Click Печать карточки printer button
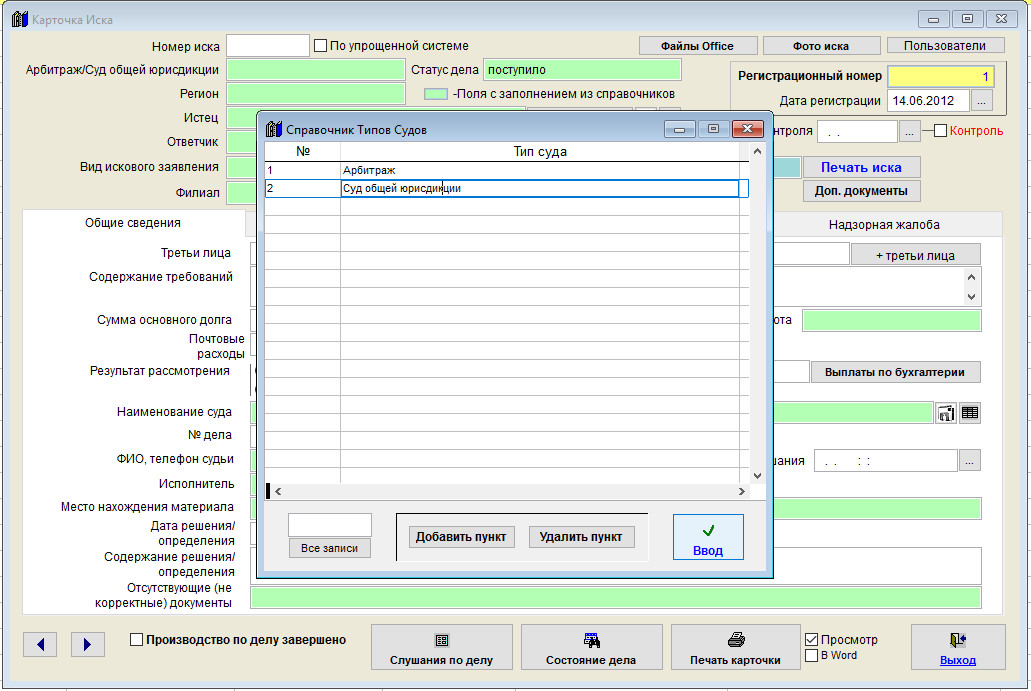This screenshot has height=691, width=1031. [735, 648]
